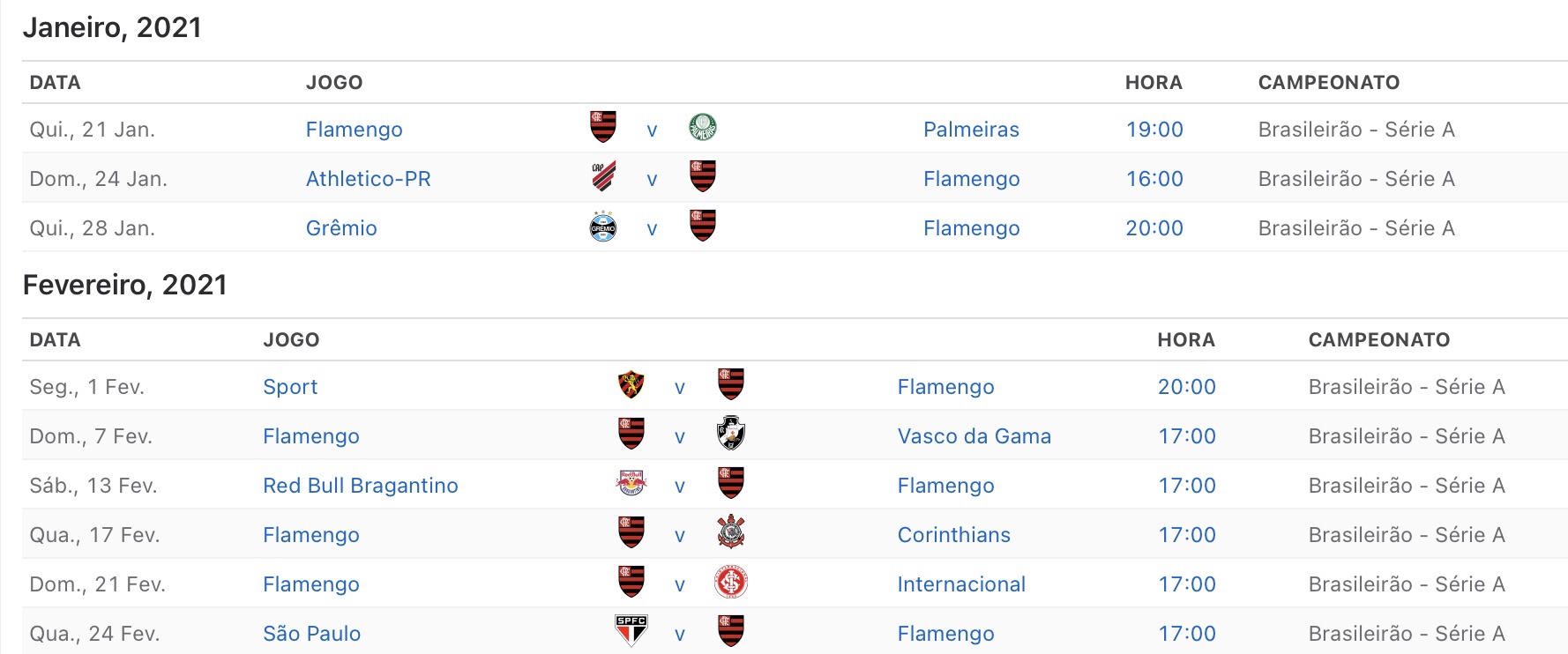Open the São Paulo team link
Image resolution: width=1568 pixels, height=654 pixels.
[312, 634]
